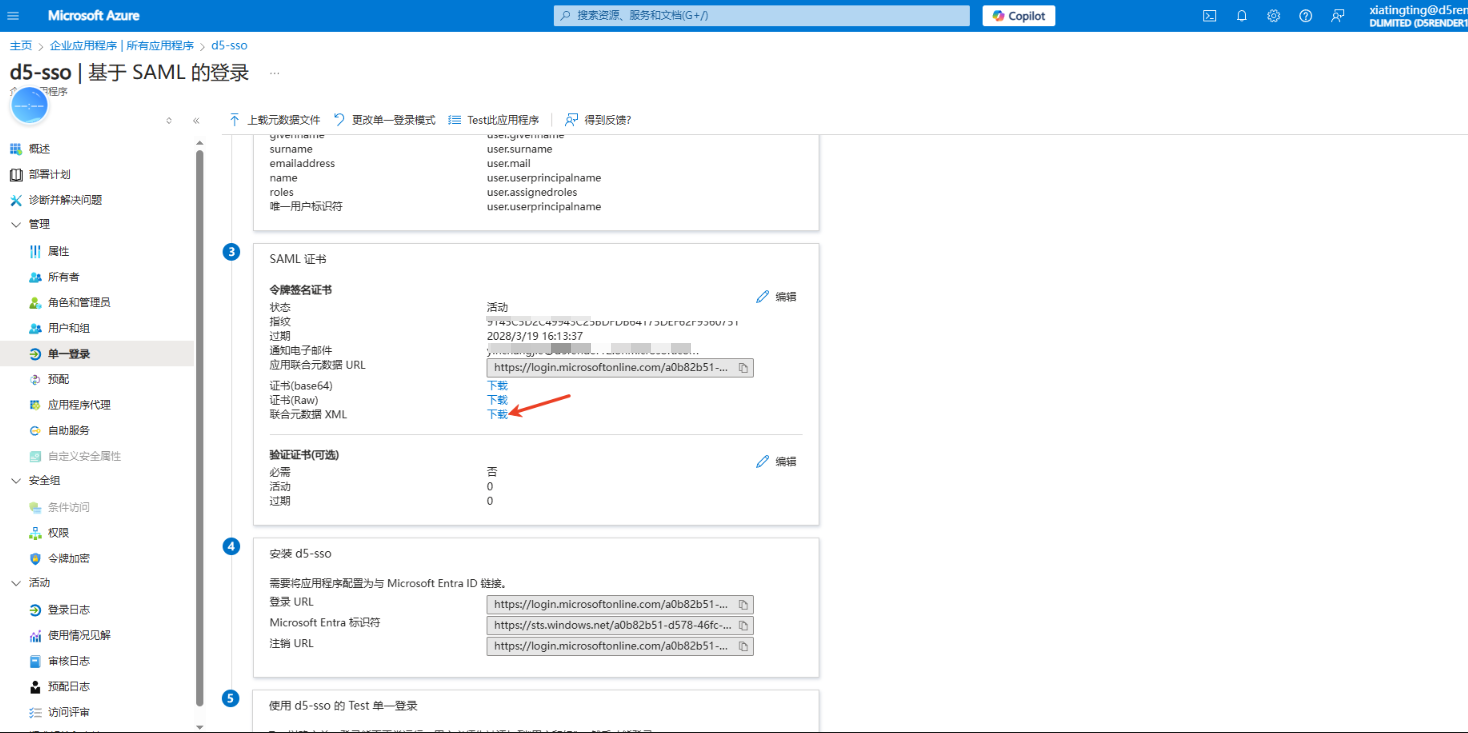
Task: Open 使用情况见解
Action: pos(78,635)
